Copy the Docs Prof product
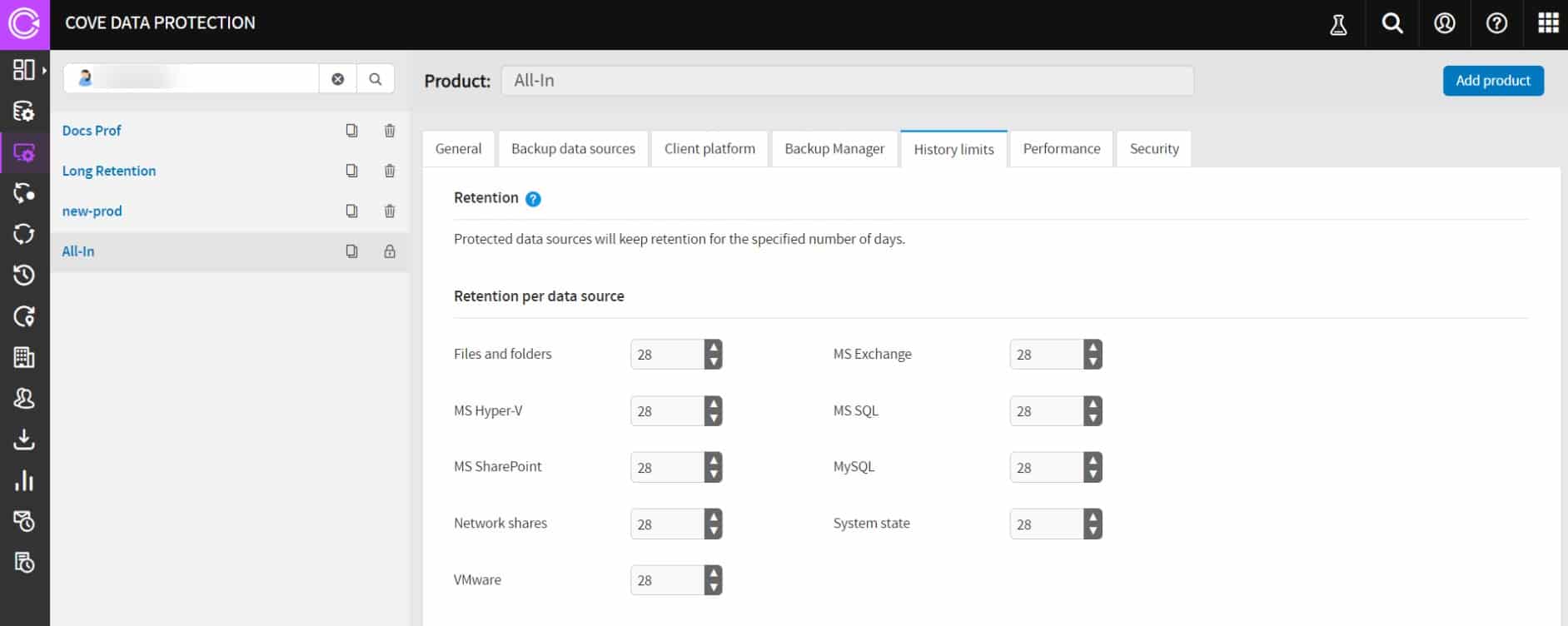 click(351, 131)
